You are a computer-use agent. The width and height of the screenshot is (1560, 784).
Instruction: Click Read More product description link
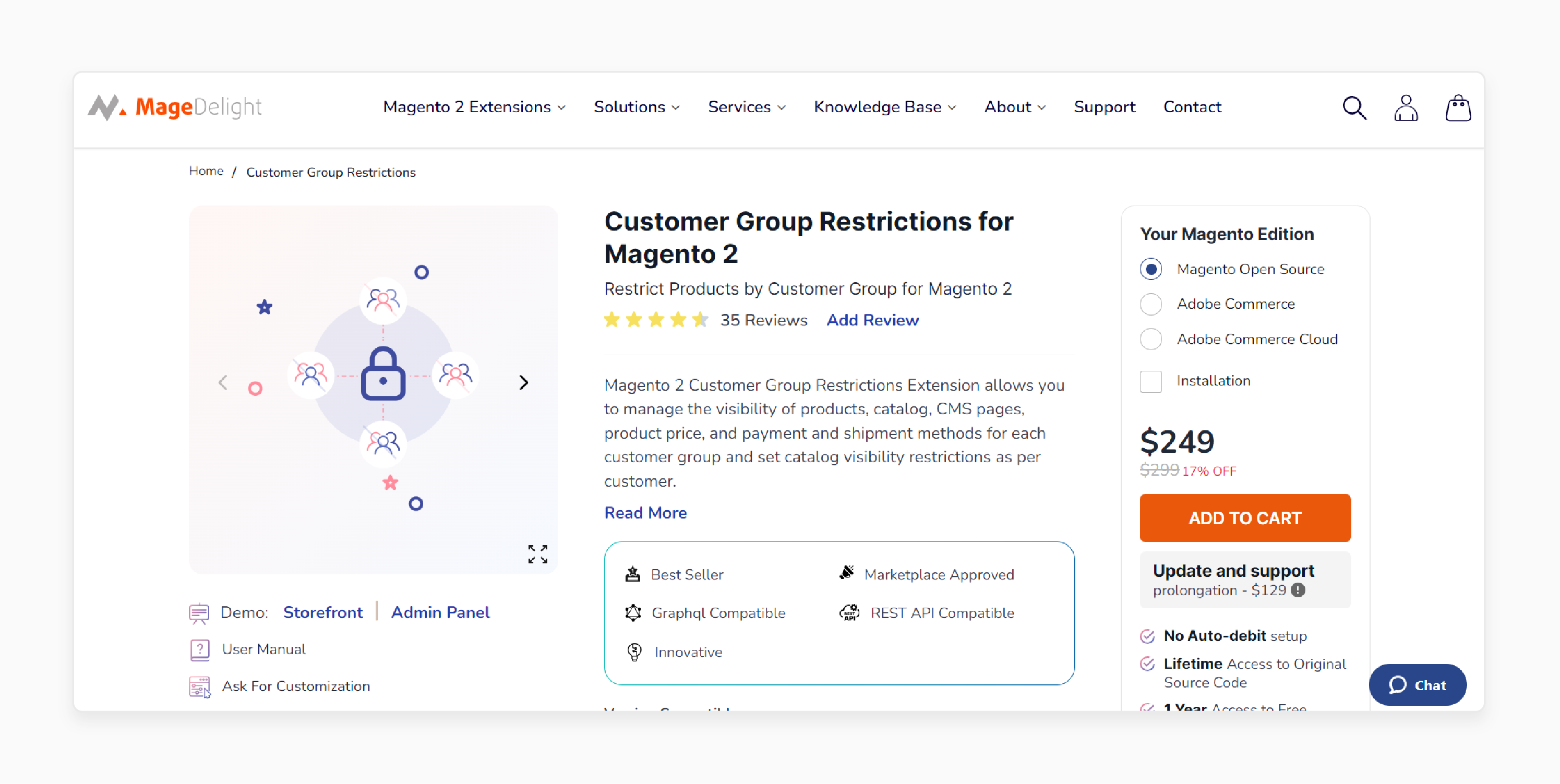645,513
